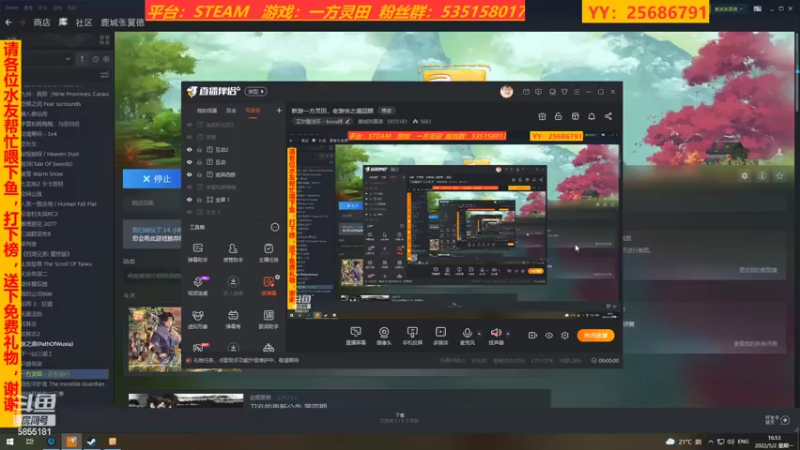Toggle visibility of the 互动2 source
Image resolution: width=800 pixels, height=450 pixels.
[189, 149]
